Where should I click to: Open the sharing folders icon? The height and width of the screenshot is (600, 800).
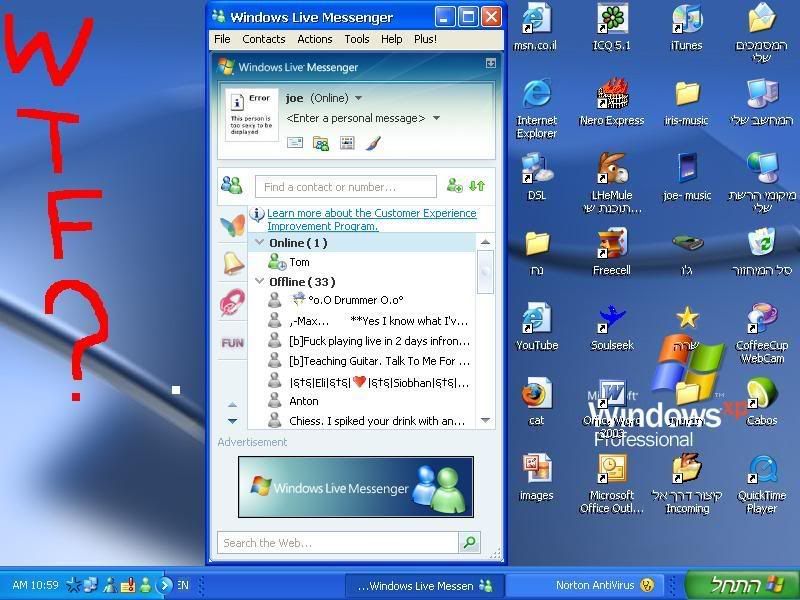(321, 143)
